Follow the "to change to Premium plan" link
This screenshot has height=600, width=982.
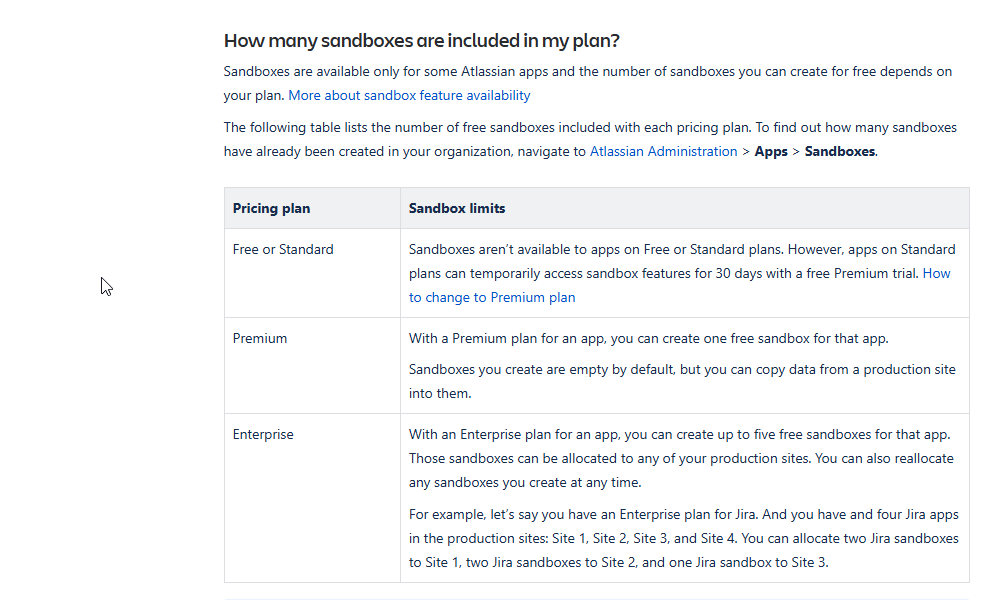(x=492, y=298)
